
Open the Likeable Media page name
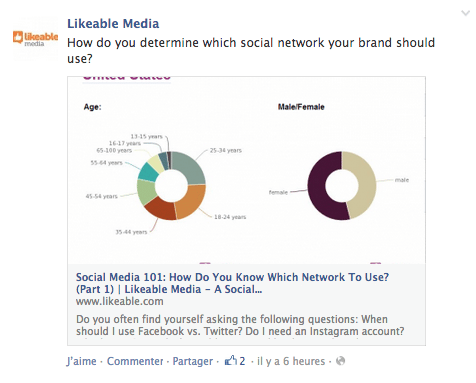click(x=113, y=24)
